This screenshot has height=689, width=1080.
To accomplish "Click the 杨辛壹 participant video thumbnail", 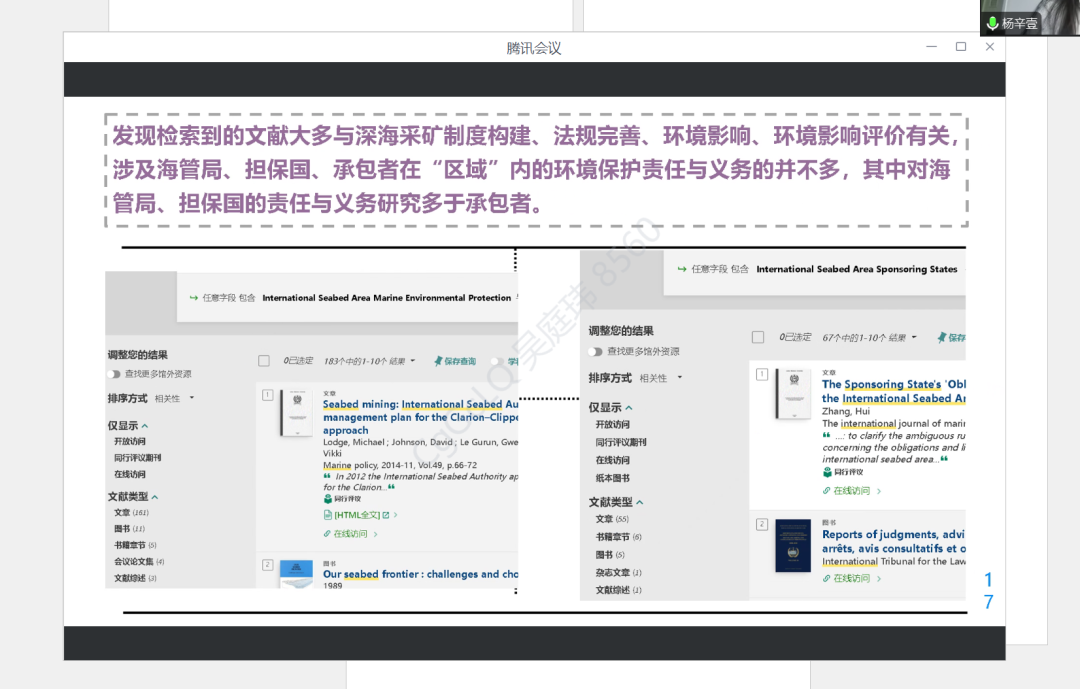I will click(x=1030, y=18).
